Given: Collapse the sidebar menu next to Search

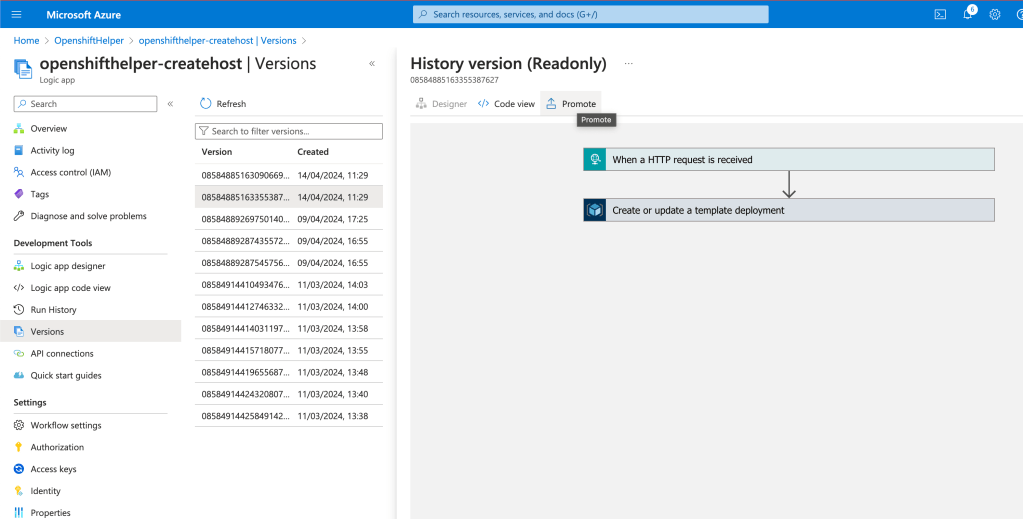Looking at the screenshot, I should pyautogui.click(x=170, y=104).
